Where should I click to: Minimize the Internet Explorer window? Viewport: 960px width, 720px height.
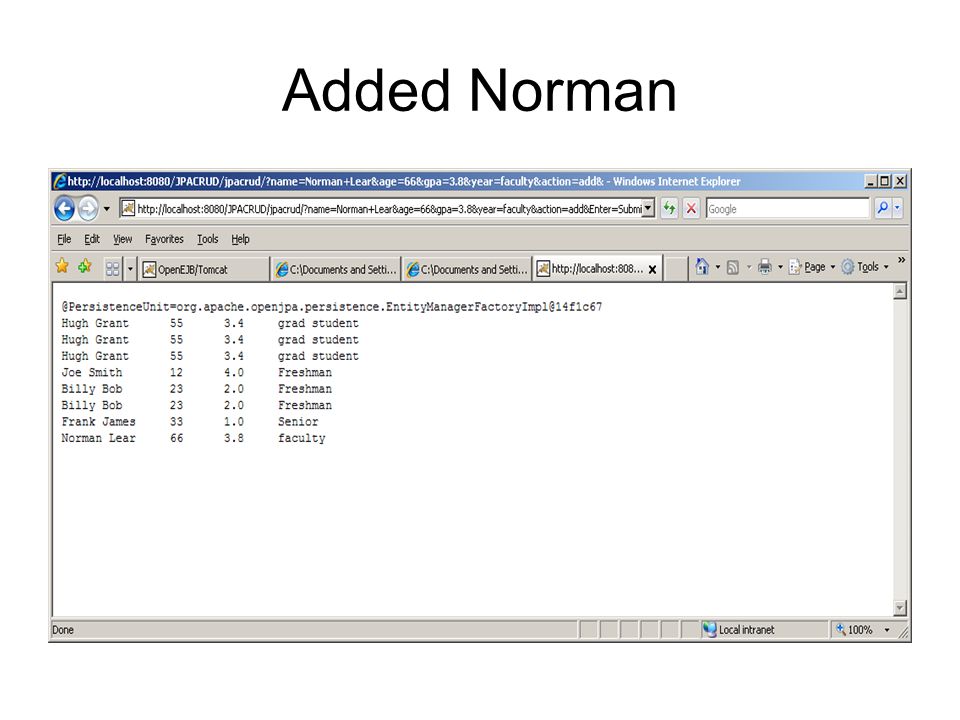tap(871, 181)
